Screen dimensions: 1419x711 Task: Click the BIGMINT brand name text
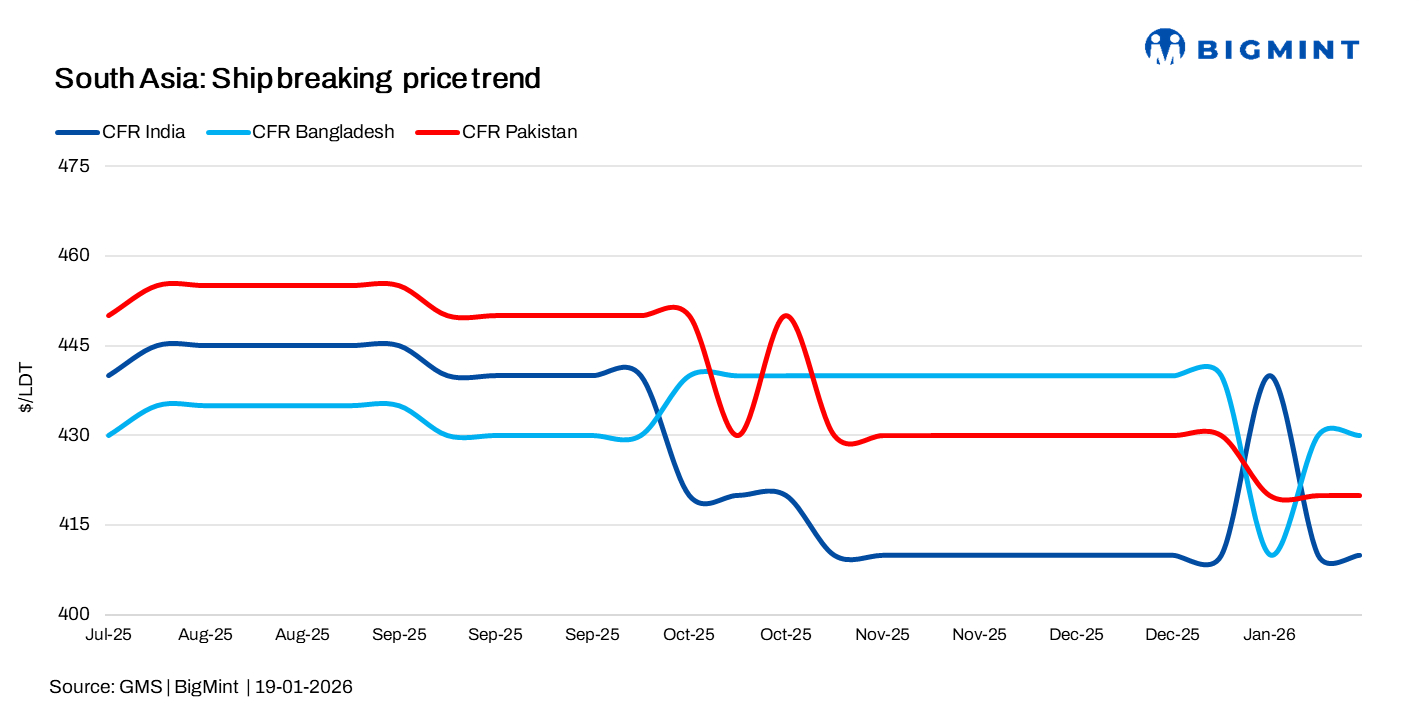(1278, 49)
